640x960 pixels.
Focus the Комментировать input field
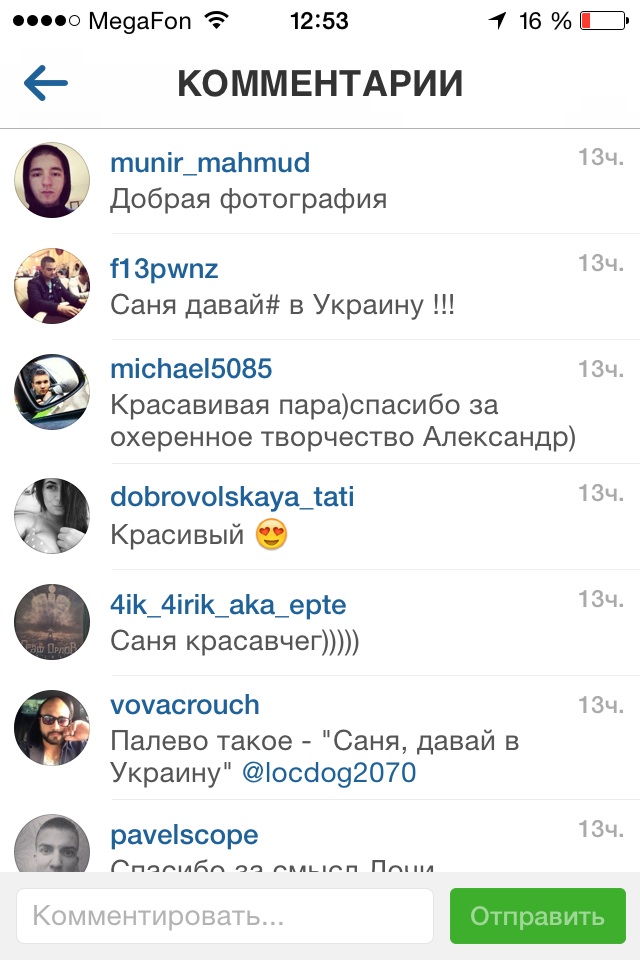click(x=225, y=916)
